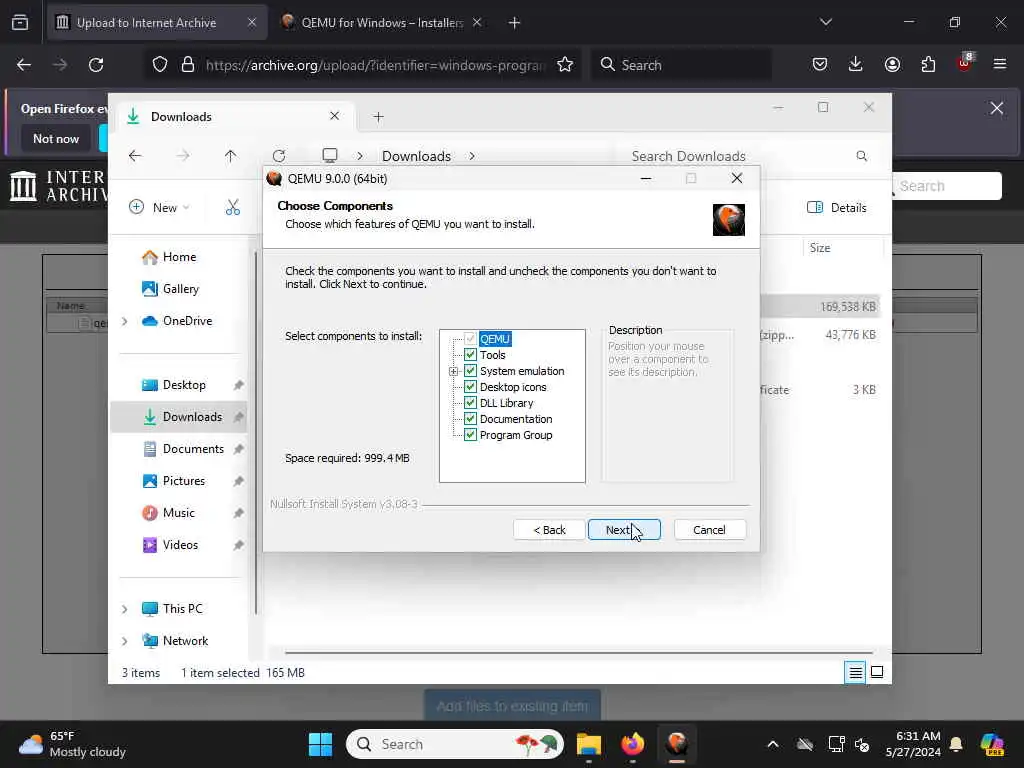The width and height of the screenshot is (1024, 768).
Task: Uncheck the Tools component
Action: (x=470, y=355)
